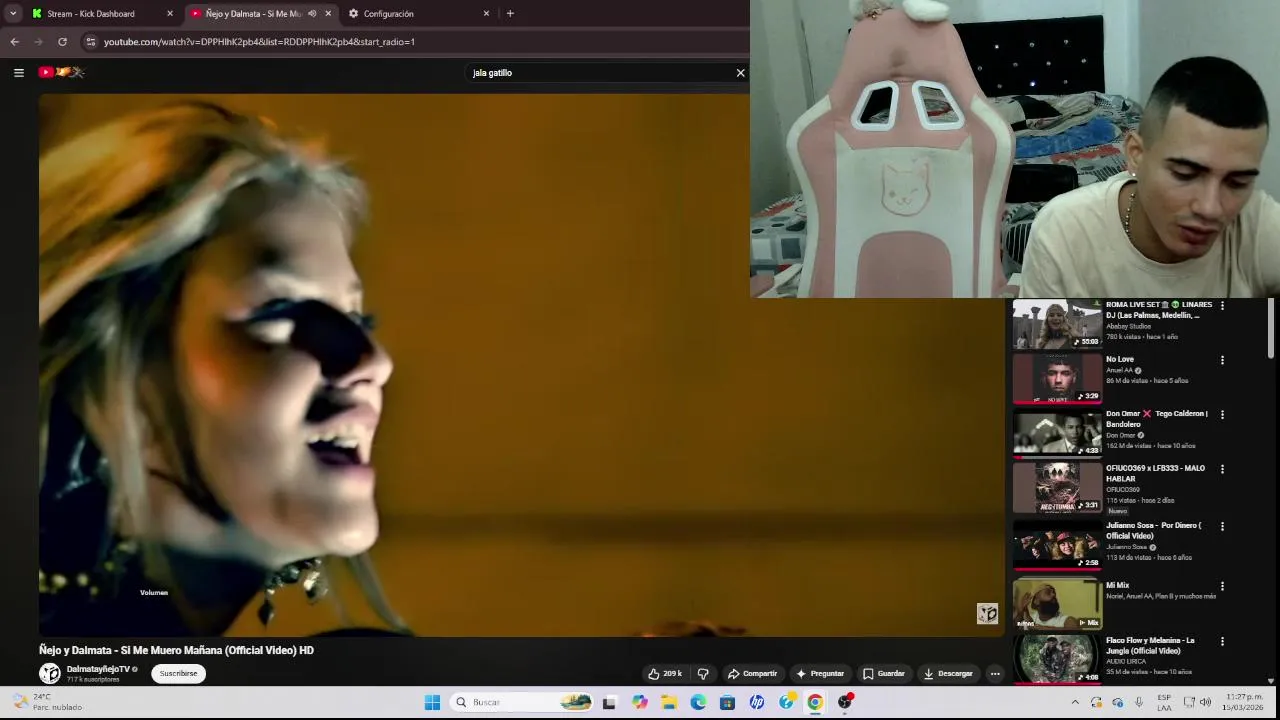Click the sidebar scrollbar of recommendations
This screenshot has height=720, width=1280.
(1272, 330)
